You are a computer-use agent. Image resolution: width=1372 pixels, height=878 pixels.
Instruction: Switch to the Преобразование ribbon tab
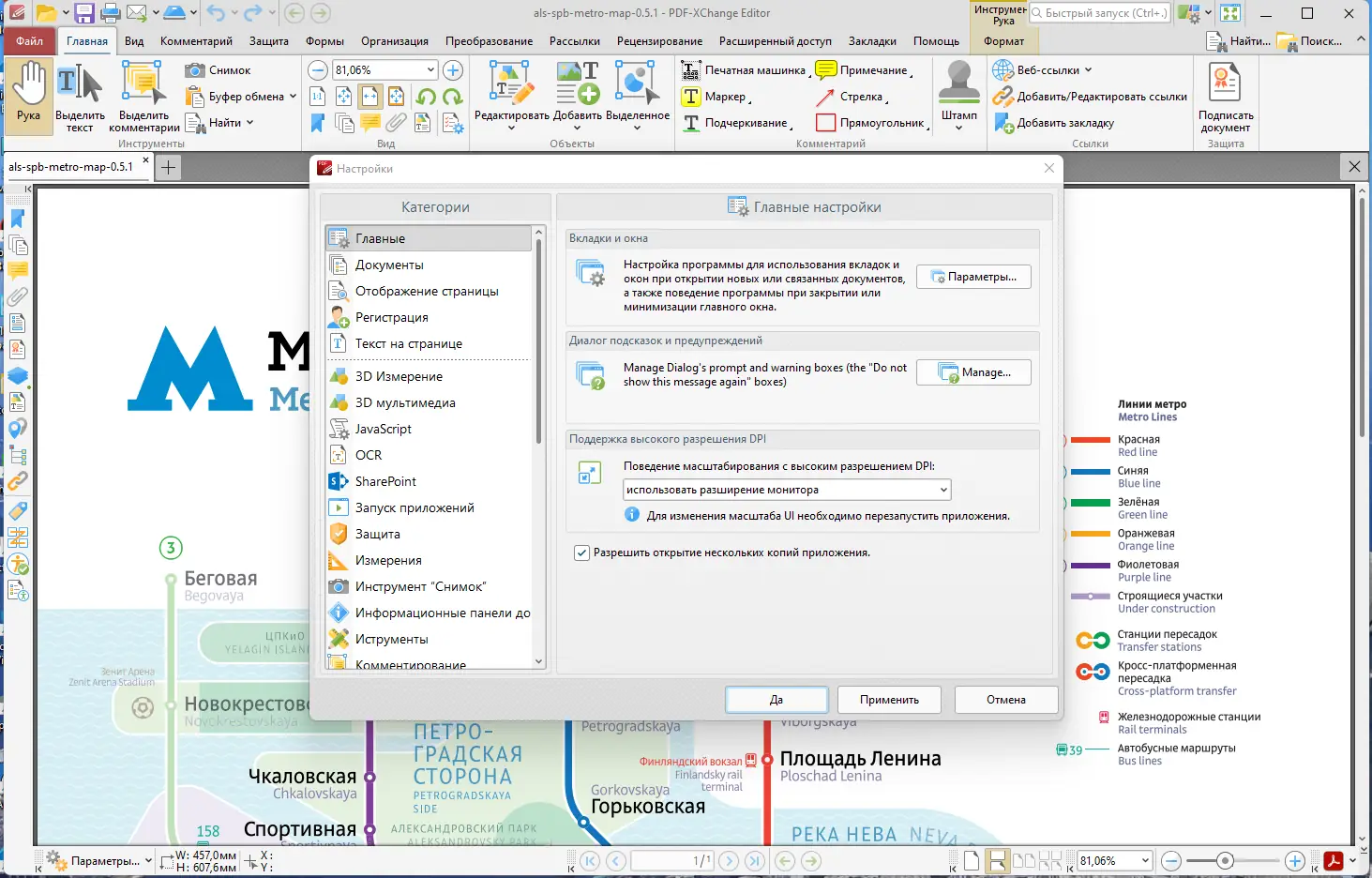click(489, 41)
